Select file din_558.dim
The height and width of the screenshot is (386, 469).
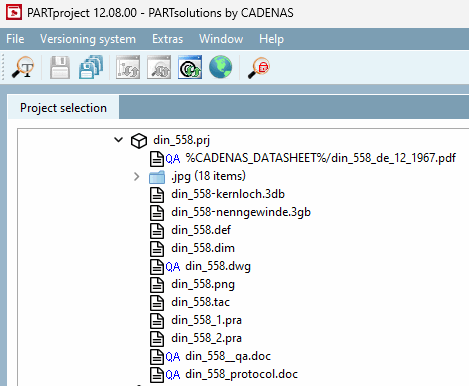point(203,248)
